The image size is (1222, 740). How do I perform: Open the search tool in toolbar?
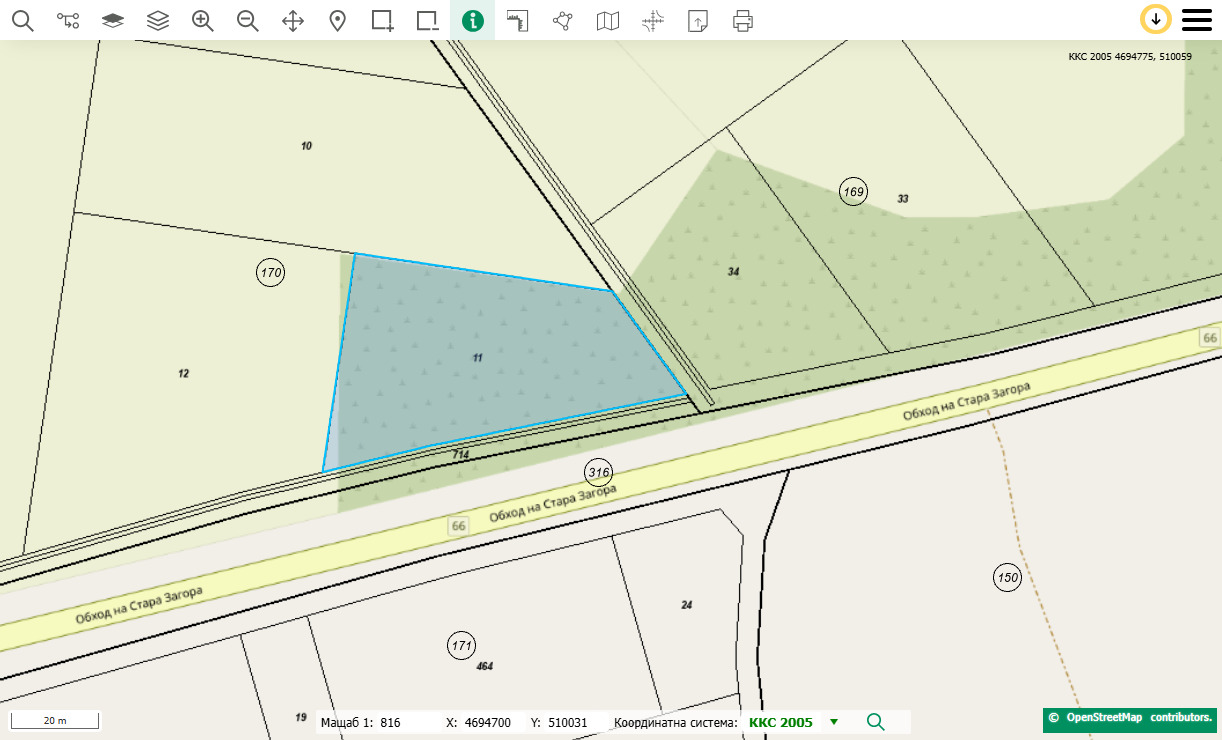click(x=22, y=20)
